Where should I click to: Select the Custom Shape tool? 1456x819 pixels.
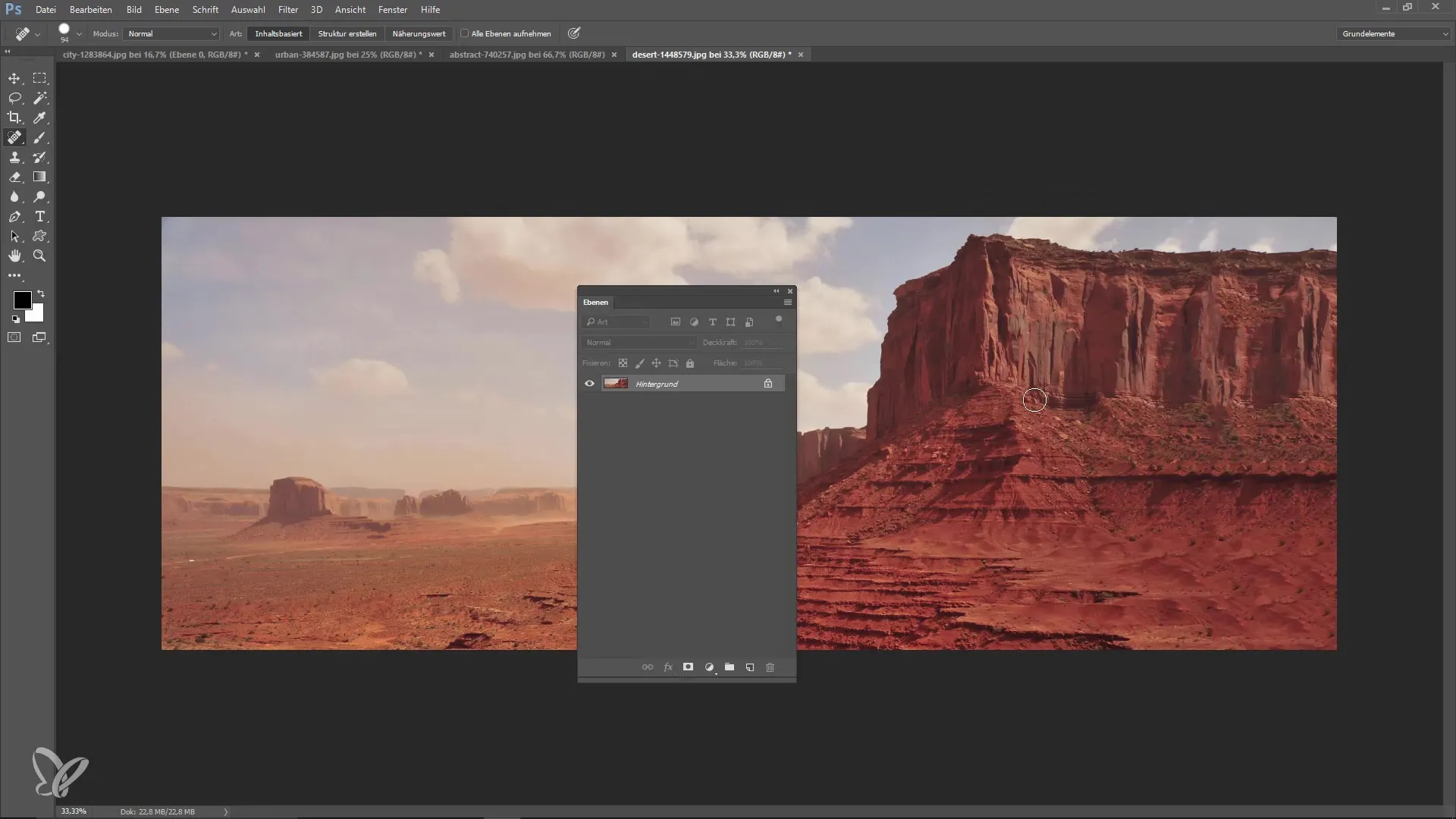(39, 237)
